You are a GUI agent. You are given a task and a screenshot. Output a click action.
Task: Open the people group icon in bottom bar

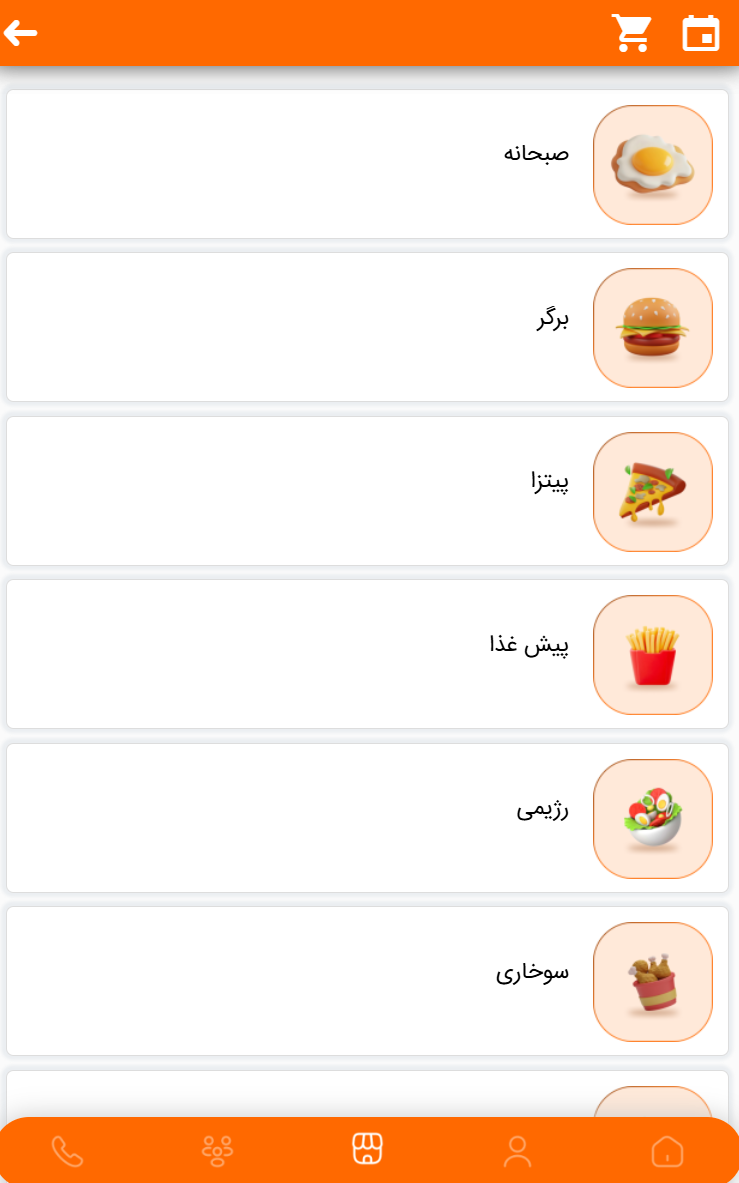[x=217, y=1151]
